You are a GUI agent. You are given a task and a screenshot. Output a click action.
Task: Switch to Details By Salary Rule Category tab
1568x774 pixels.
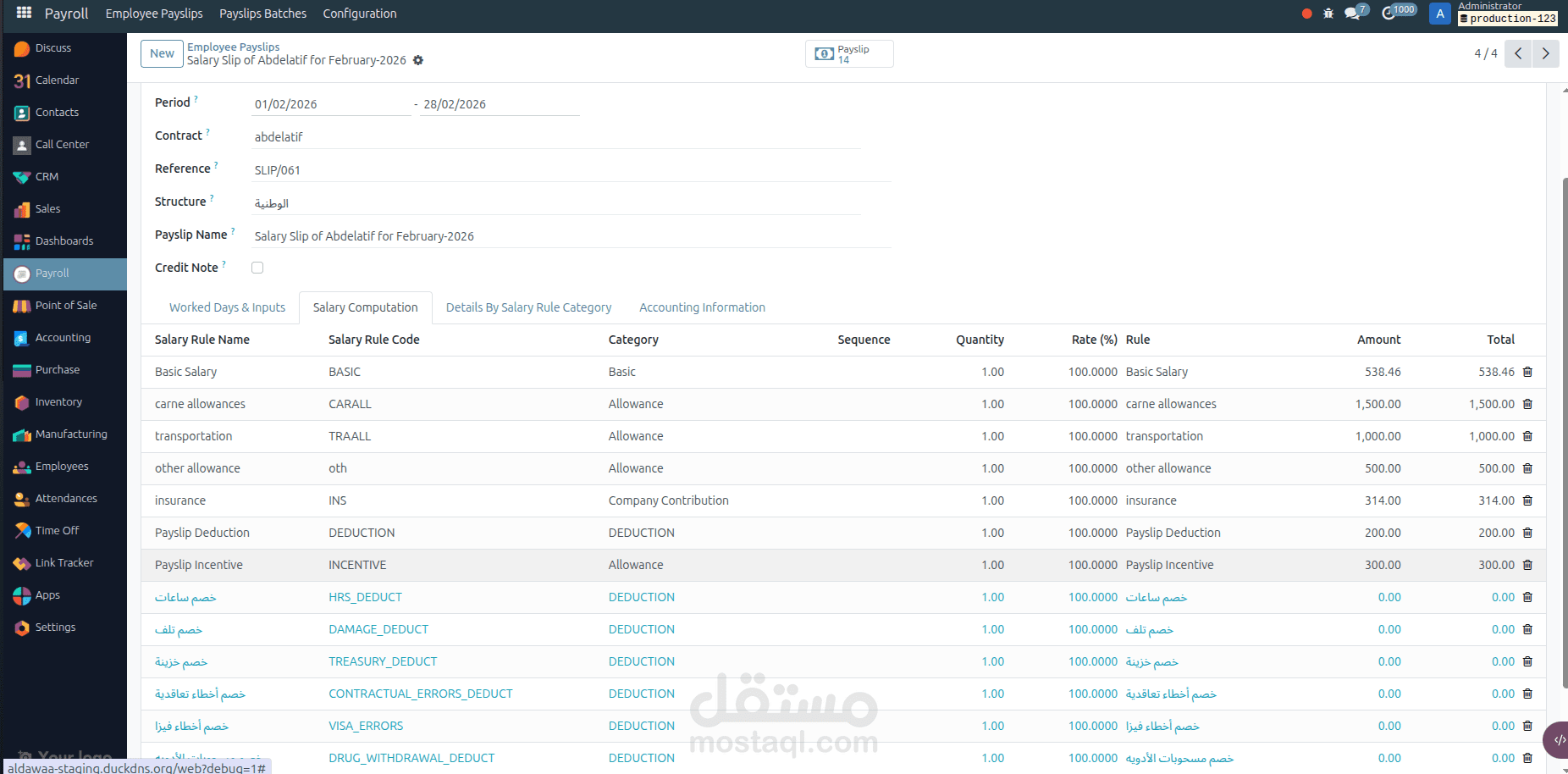pyautogui.click(x=528, y=307)
